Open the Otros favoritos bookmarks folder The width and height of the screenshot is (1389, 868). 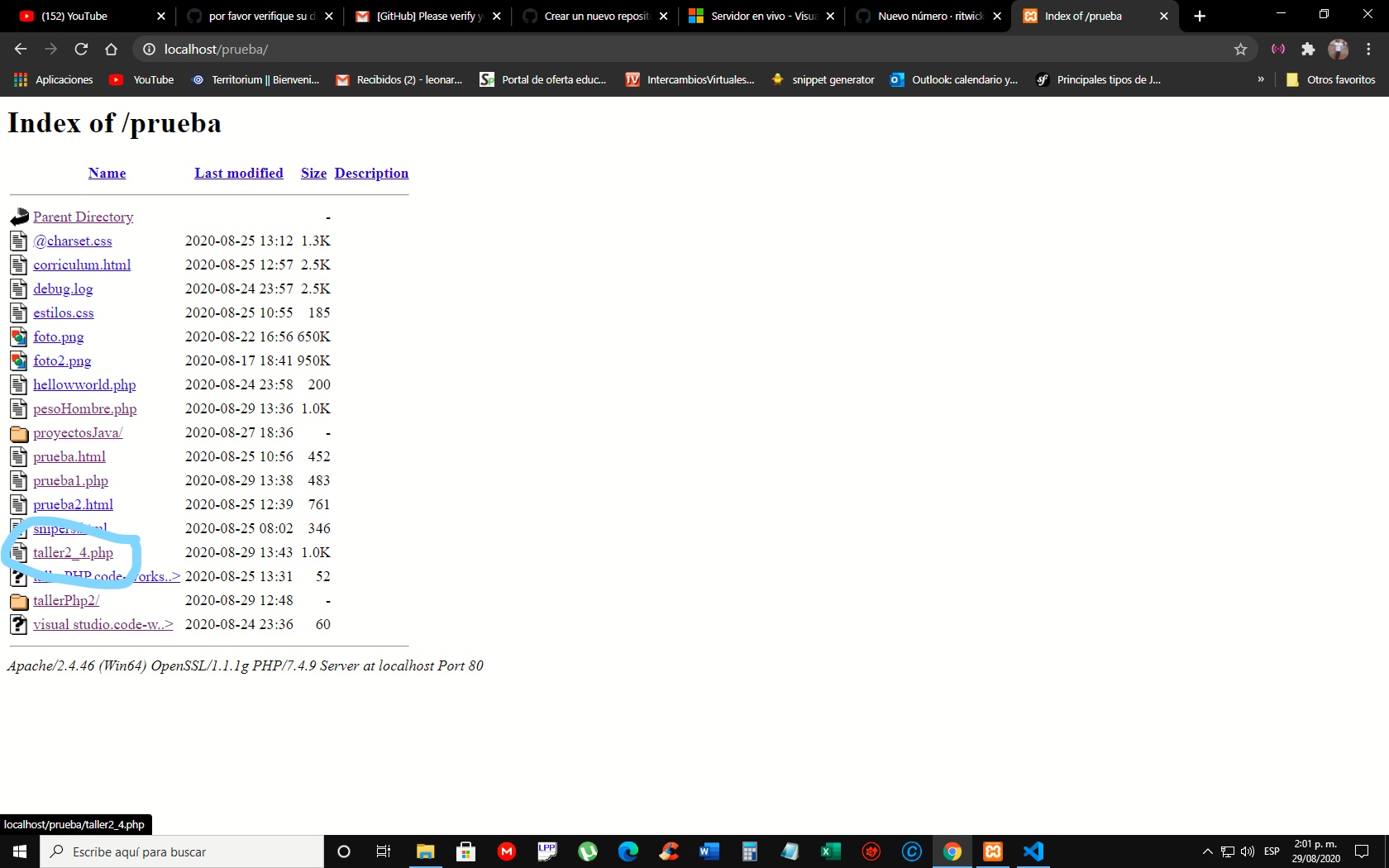point(1332,79)
